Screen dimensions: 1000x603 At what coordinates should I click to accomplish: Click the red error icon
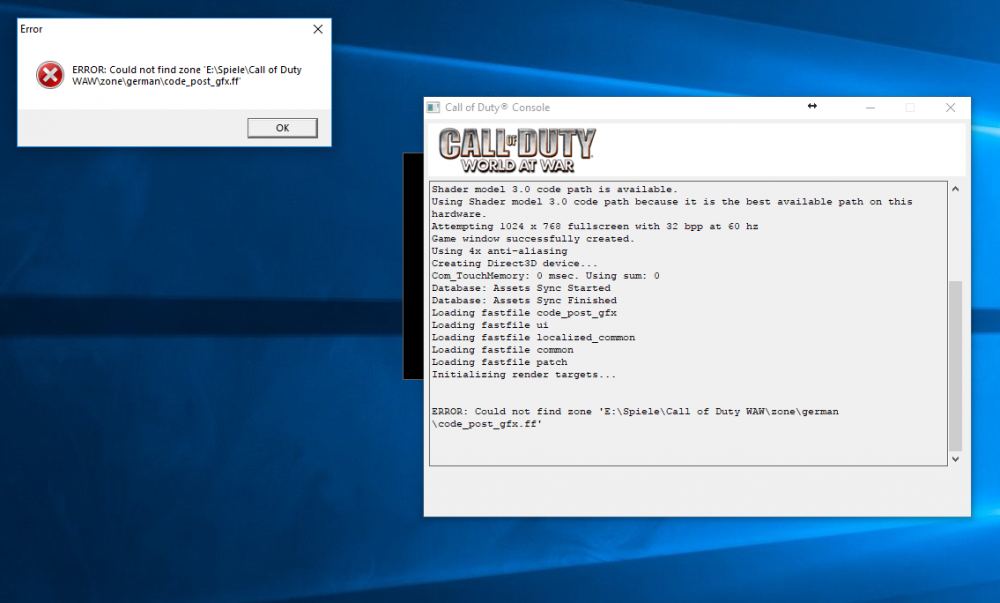[x=50, y=75]
